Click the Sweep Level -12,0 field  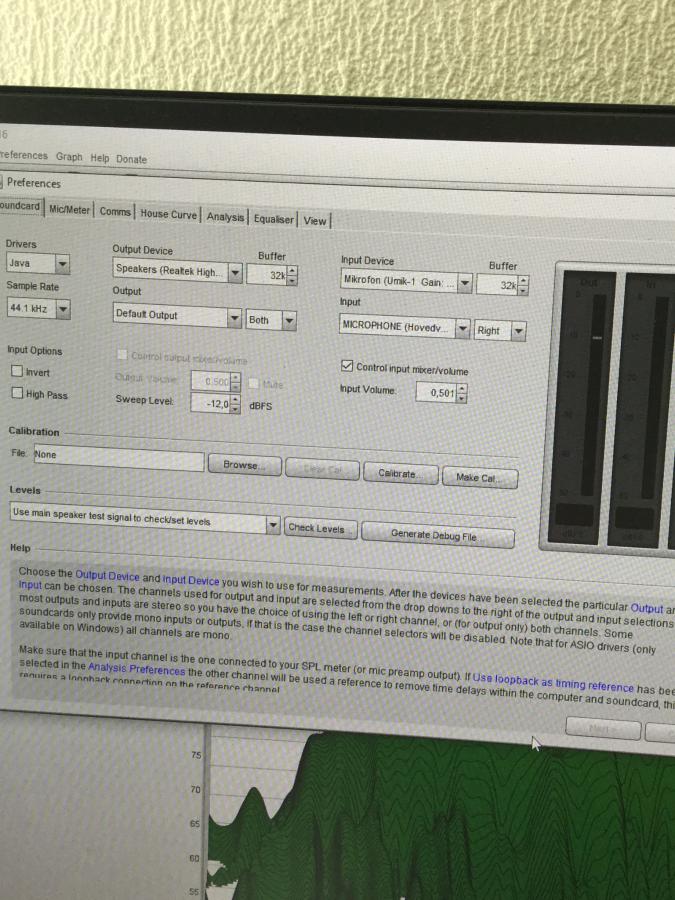tap(210, 404)
